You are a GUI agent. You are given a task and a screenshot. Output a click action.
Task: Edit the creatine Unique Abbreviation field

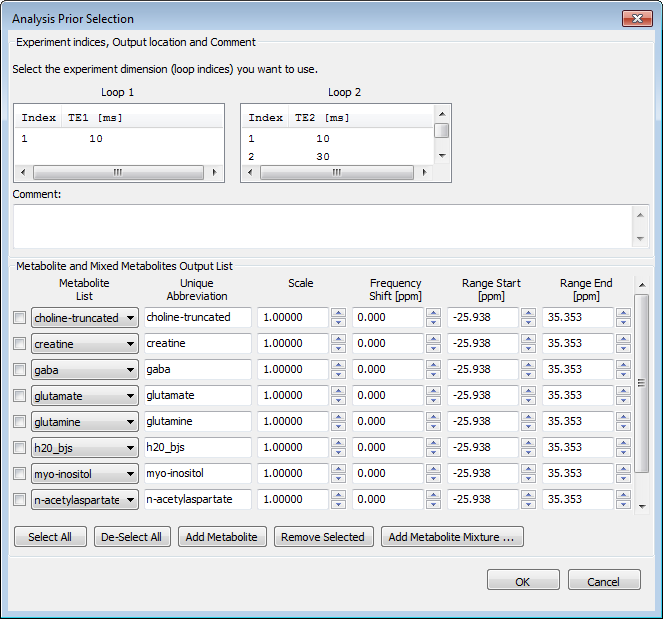tap(197, 343)
